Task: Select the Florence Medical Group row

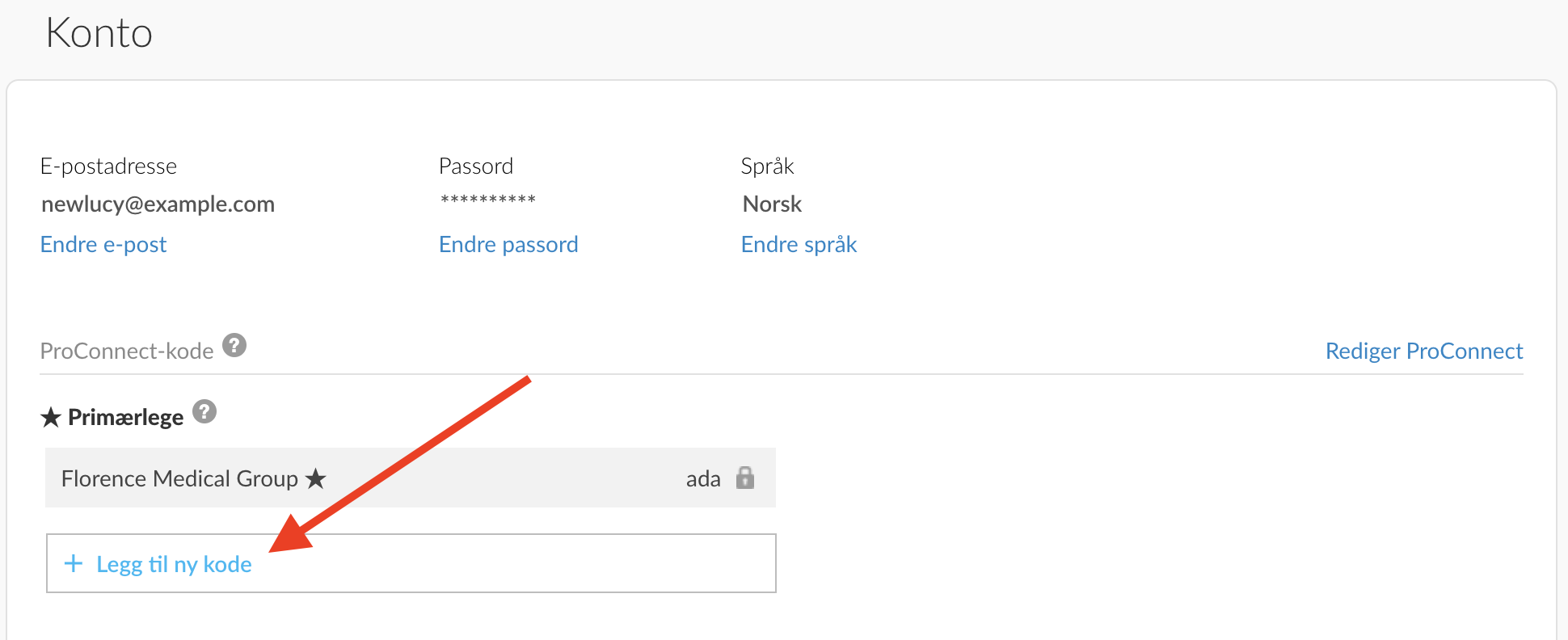Action: 411,478
